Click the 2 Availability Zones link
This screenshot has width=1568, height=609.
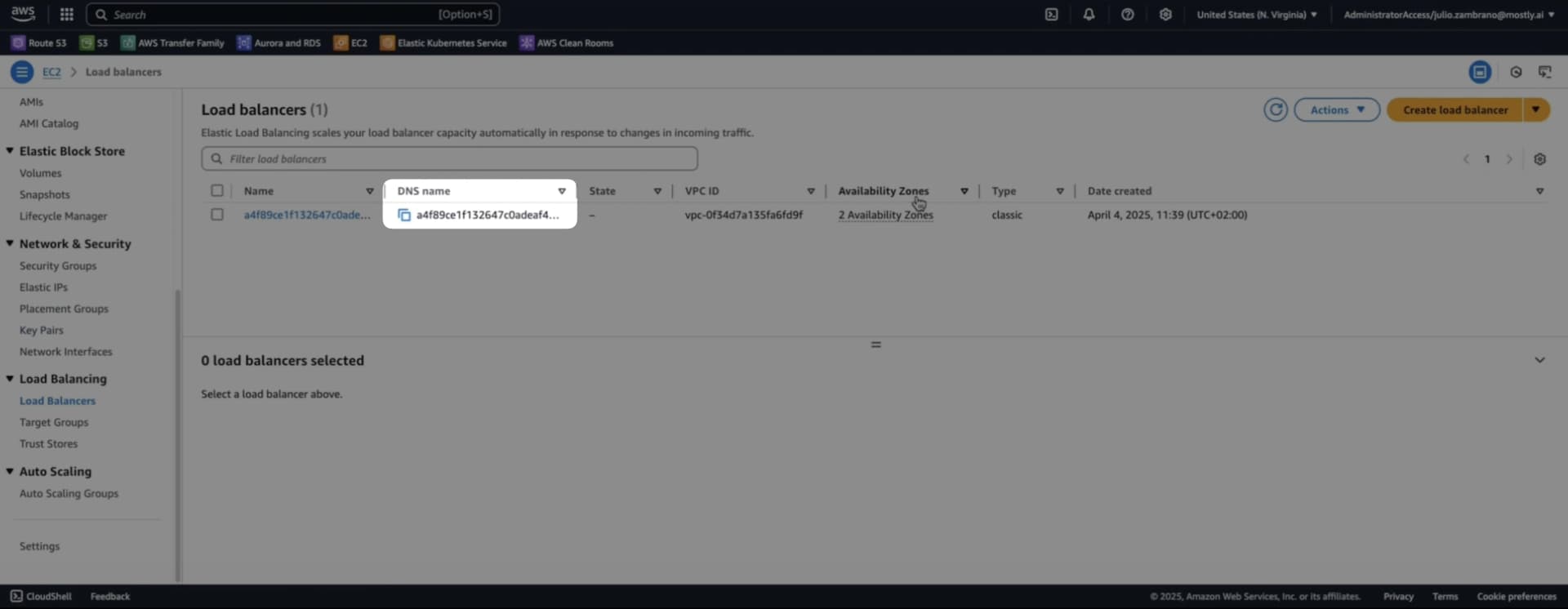tap(885, 215)
